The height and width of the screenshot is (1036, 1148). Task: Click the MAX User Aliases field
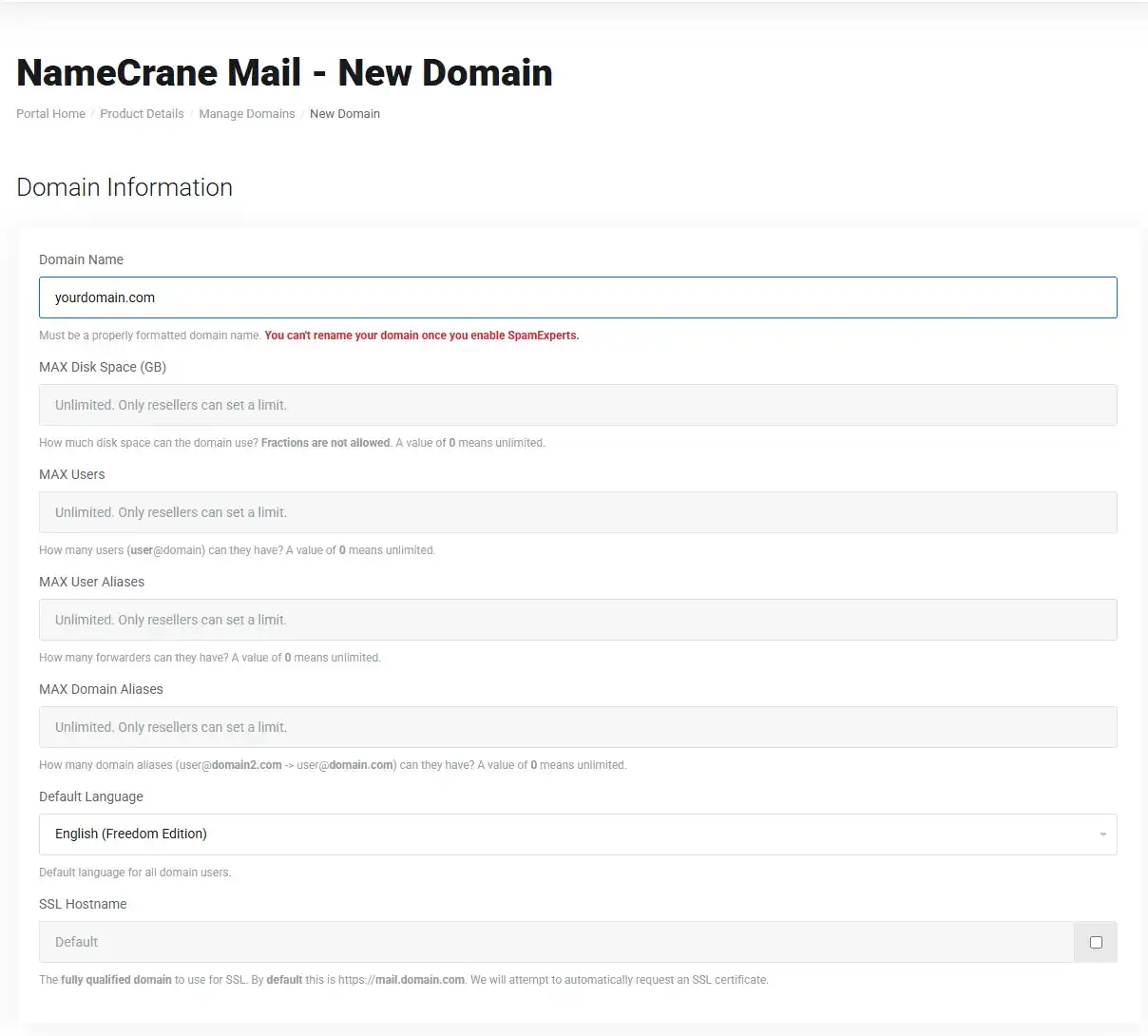point(578,619)
